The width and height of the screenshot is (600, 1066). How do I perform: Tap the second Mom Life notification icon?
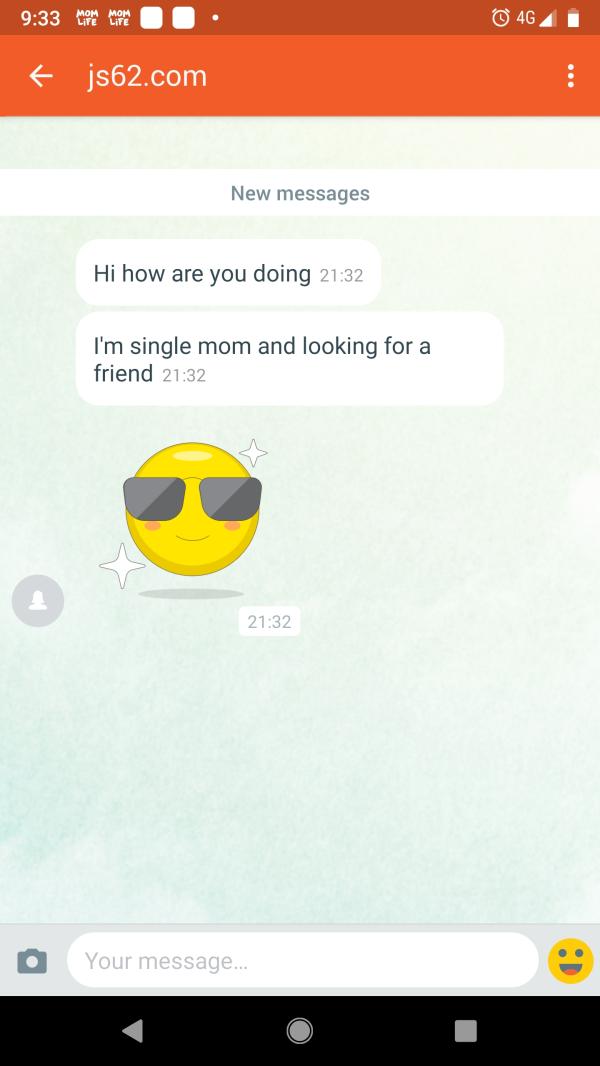click(120, 18)
